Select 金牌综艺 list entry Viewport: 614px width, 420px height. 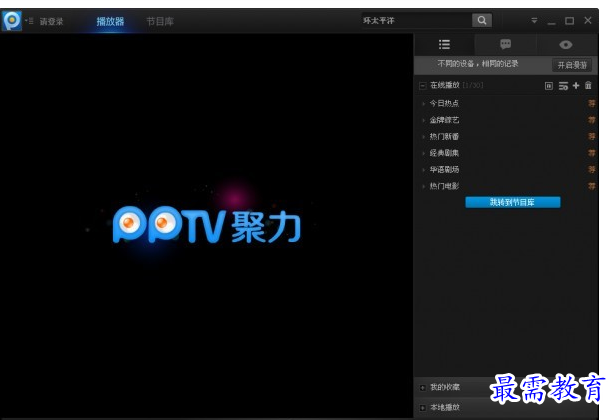pos(444,120)
